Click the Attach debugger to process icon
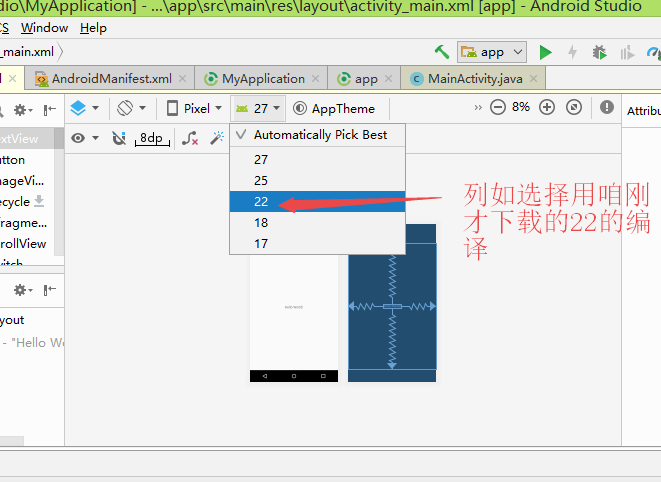The width and height of the screenshot is (661, 482). point(627,52)
